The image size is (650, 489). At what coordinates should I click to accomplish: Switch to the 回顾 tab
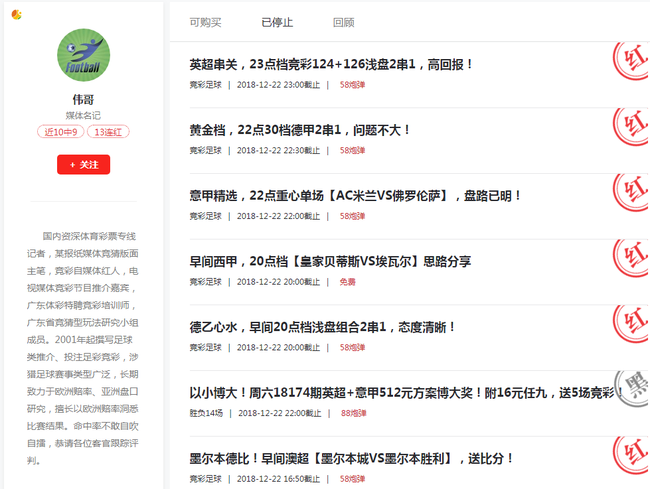click(344, 22)
